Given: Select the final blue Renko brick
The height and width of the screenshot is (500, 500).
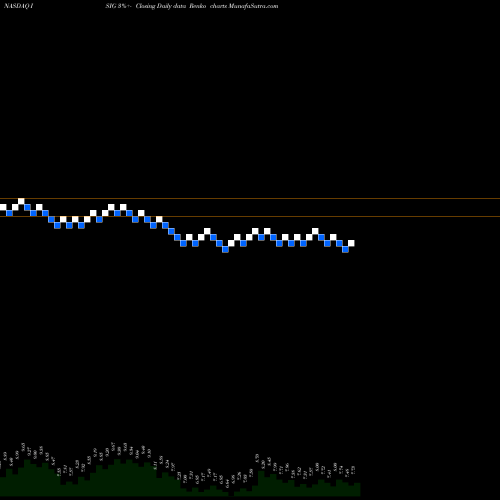Looking at the screenshot, I should click(x=345, y=249).
